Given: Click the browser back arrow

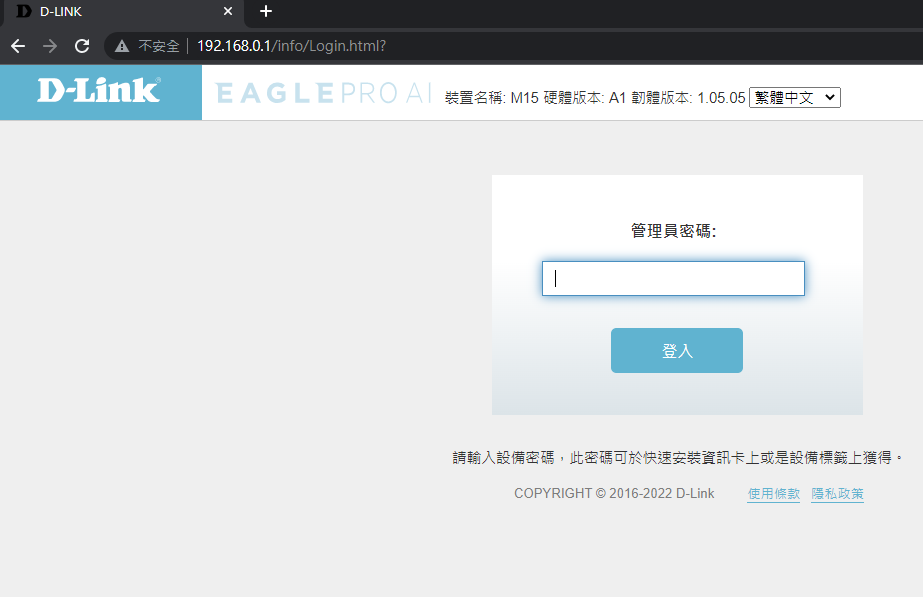Looking at the screenshot, I should point(18,46).
